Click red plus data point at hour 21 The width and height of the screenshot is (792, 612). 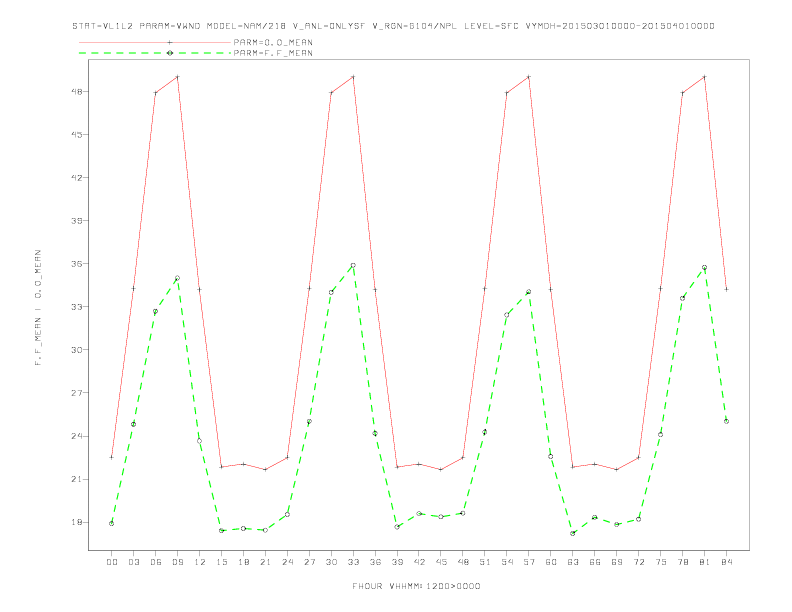click(x=265, y=469)
